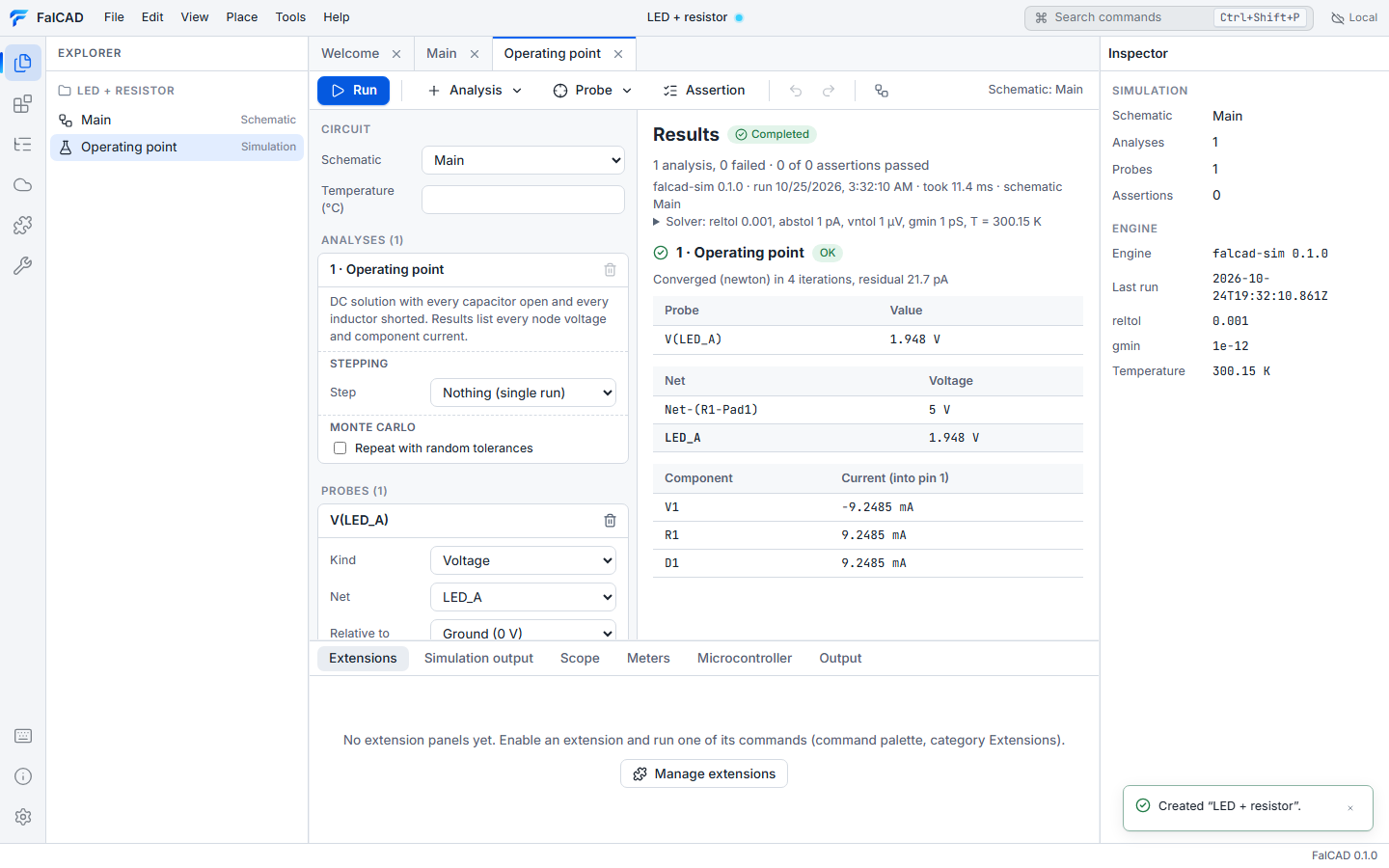Open the Probe Kind Voltage dropdown
Viewport: 1389px width, 868px height.
pos(523,560)
